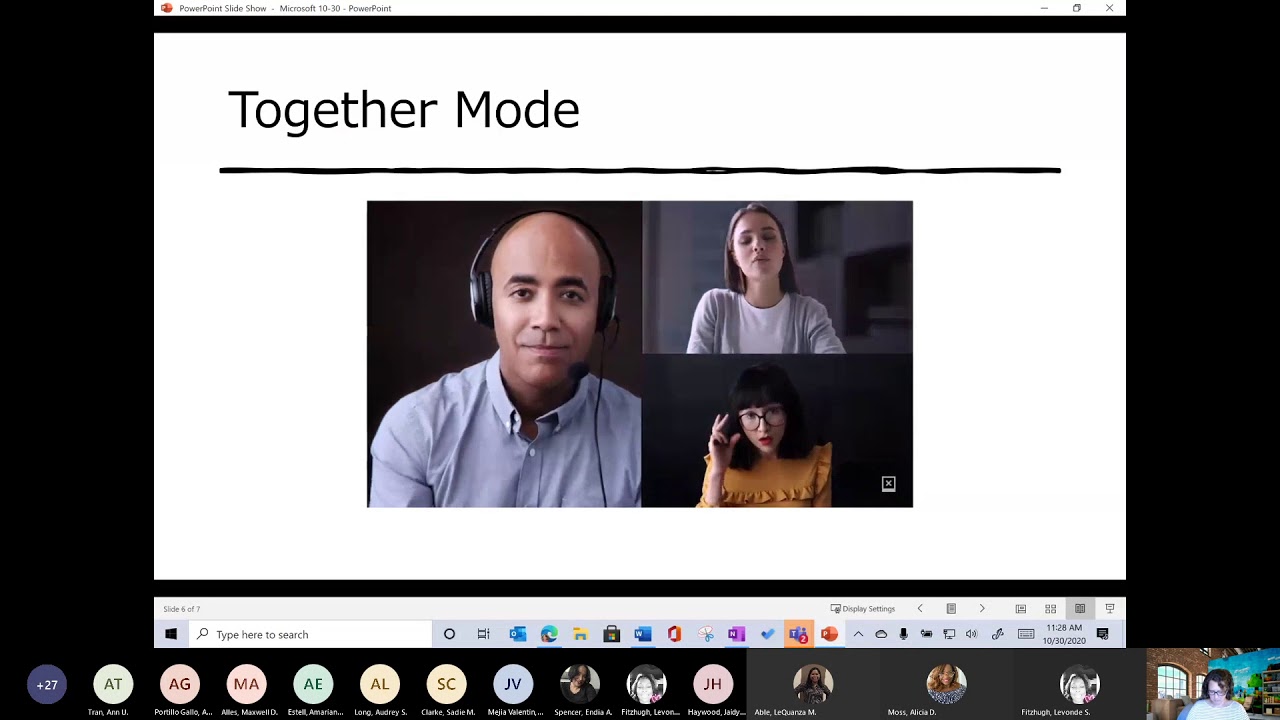Image resolution: width=1280 pixels, height=720 pixels.
Task: Open OneDrive cloud tray icon
Action: coord(881,634)
